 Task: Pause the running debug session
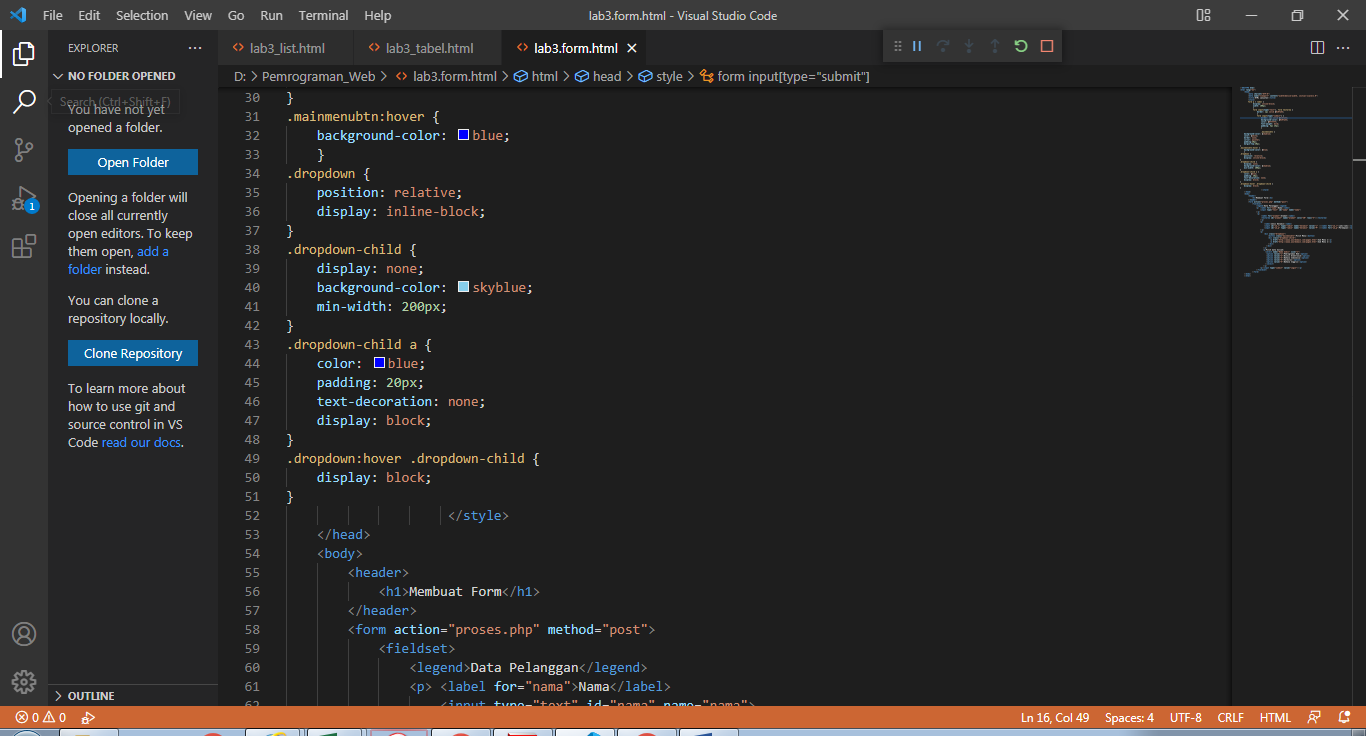[x=916, y=45]
